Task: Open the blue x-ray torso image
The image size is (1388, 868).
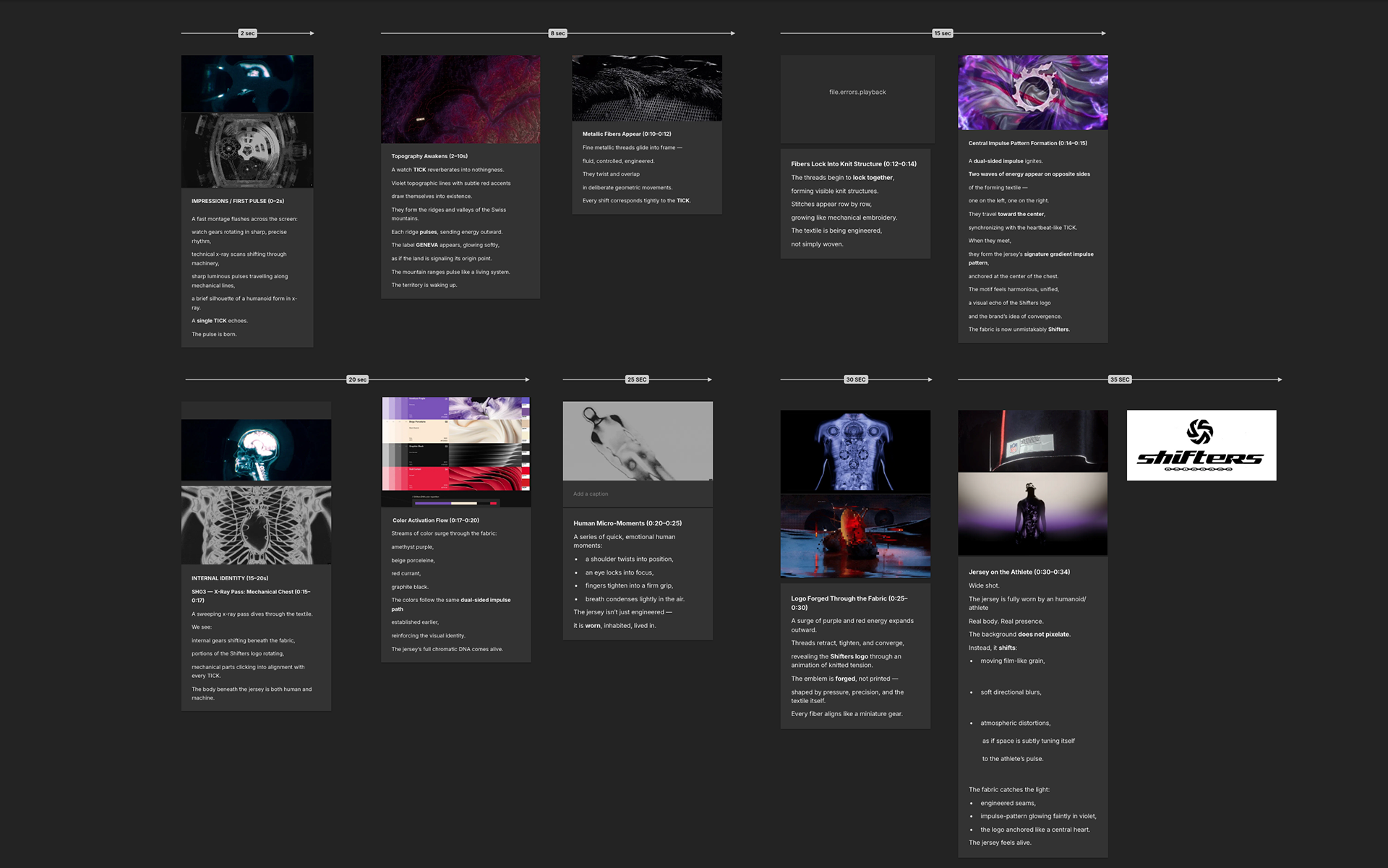Action: pyautogui.click(x=855, y=452)
